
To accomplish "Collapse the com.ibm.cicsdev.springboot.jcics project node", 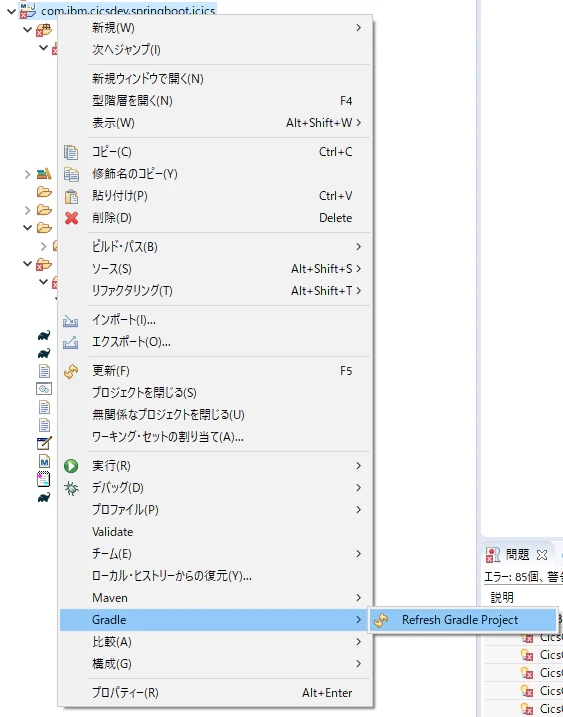I will click(12, 11).
